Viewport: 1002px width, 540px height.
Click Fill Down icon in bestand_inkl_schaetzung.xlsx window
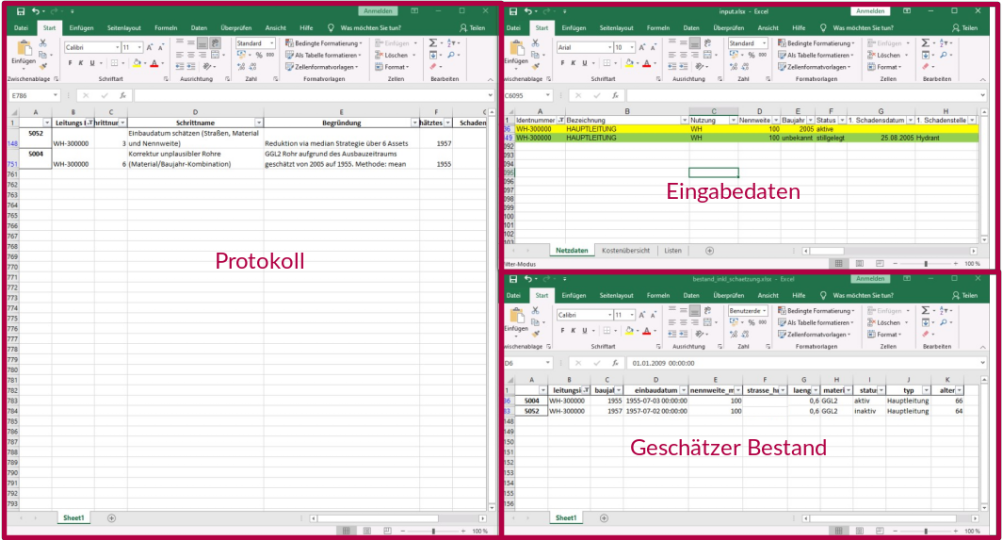(926, 323)
